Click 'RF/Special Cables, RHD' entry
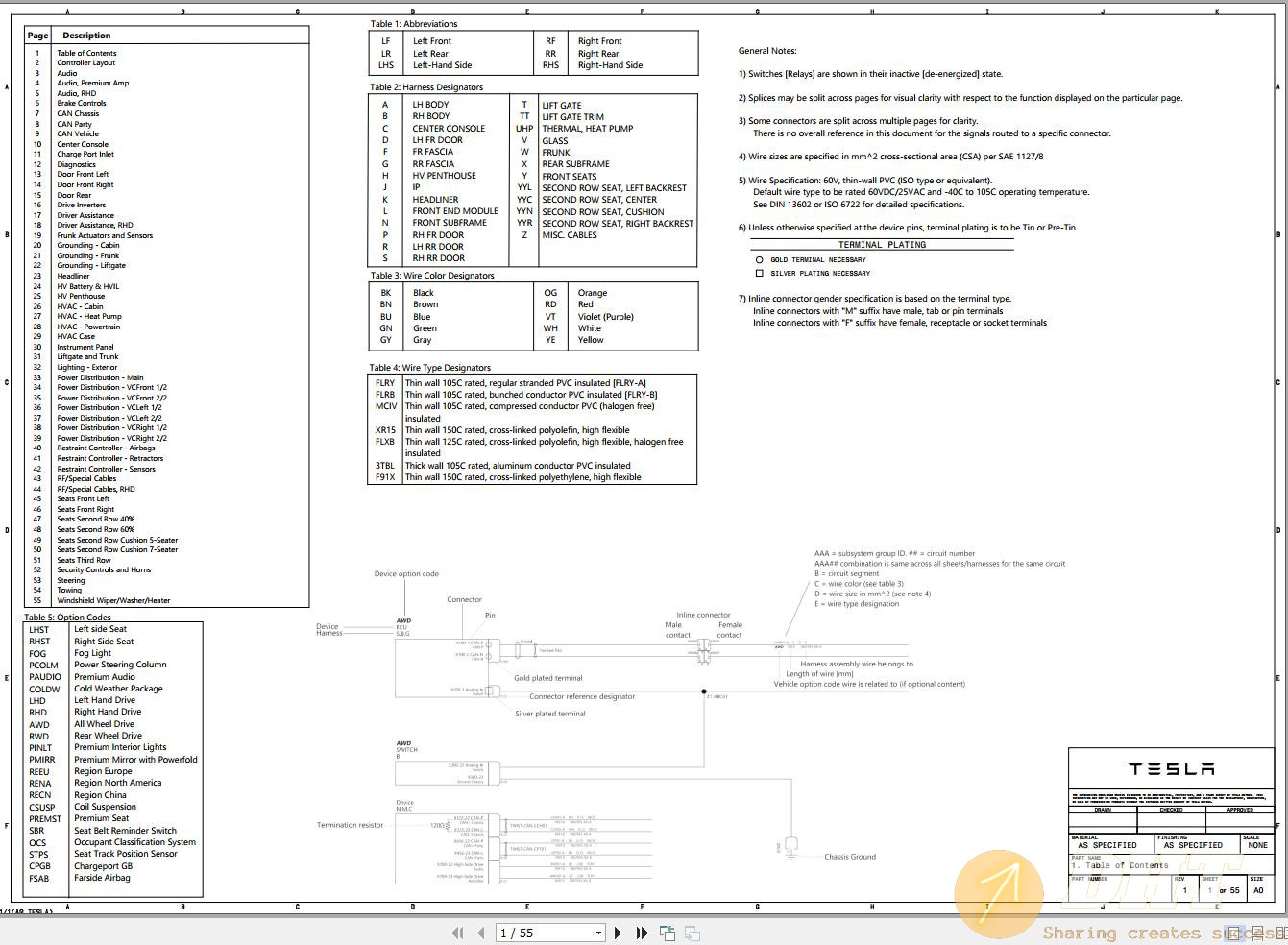 (96, 489)
